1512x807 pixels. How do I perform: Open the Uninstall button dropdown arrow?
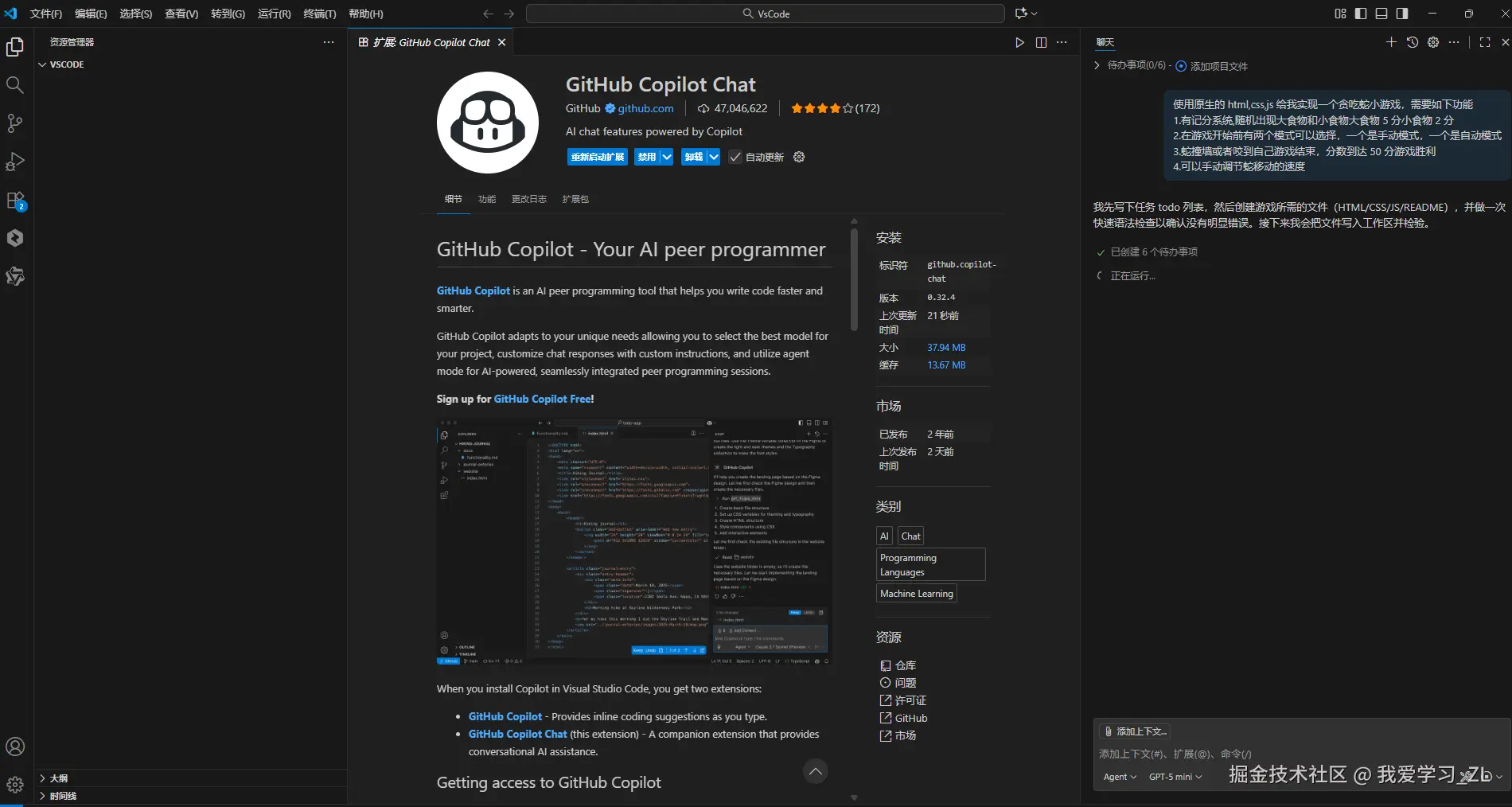coord(714,157)
